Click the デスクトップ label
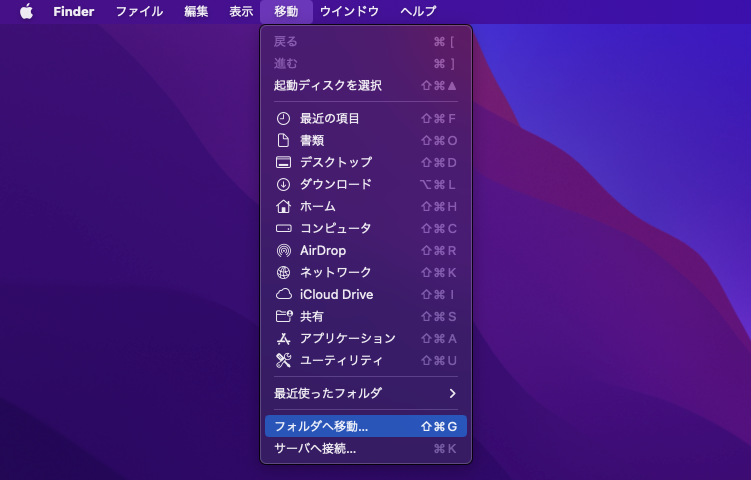Viewport: 751px width, 480px height. (x=336, y=162)
